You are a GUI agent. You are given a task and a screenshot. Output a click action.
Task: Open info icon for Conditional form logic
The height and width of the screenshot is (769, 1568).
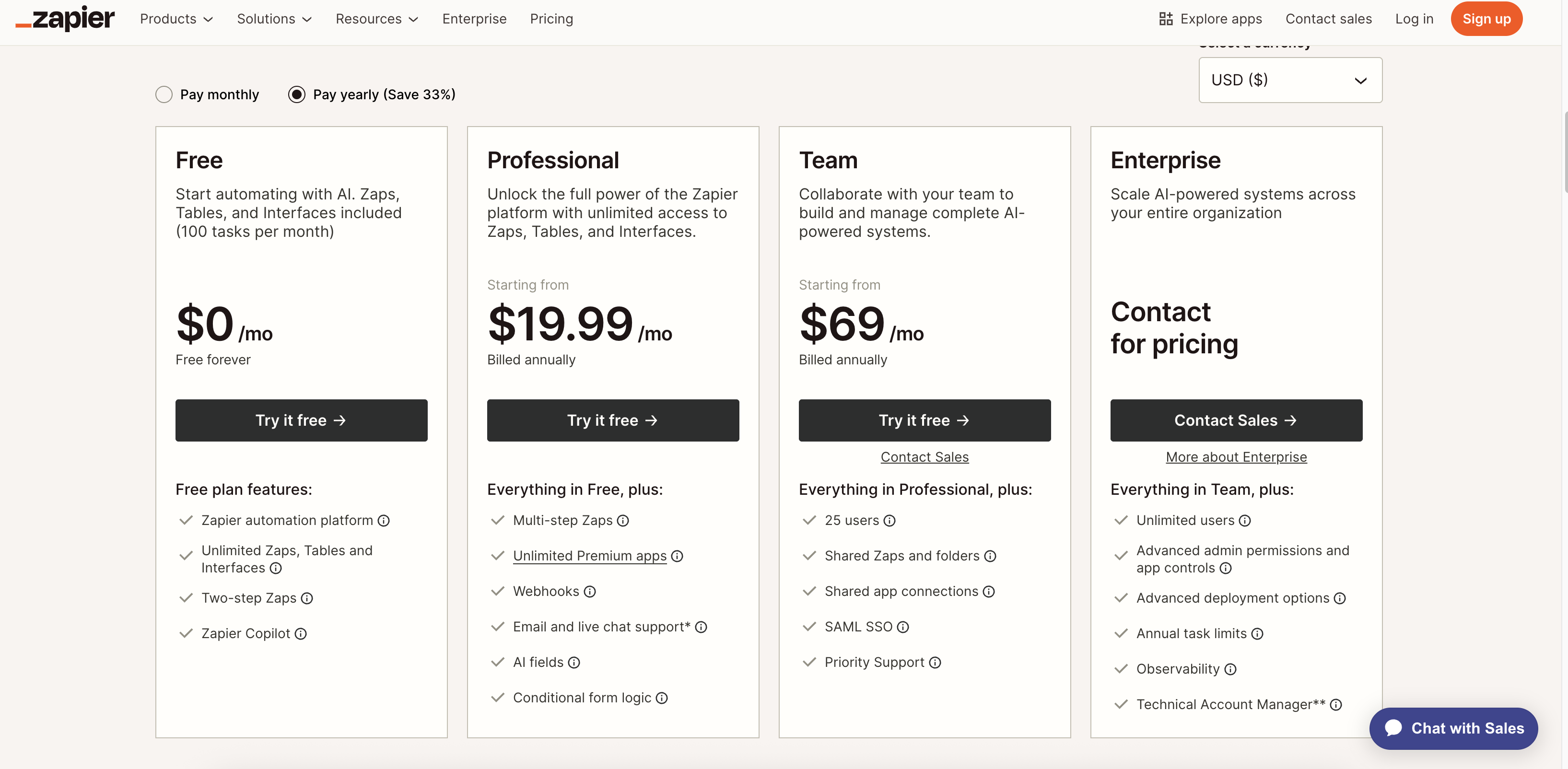[x=662, y=698]
